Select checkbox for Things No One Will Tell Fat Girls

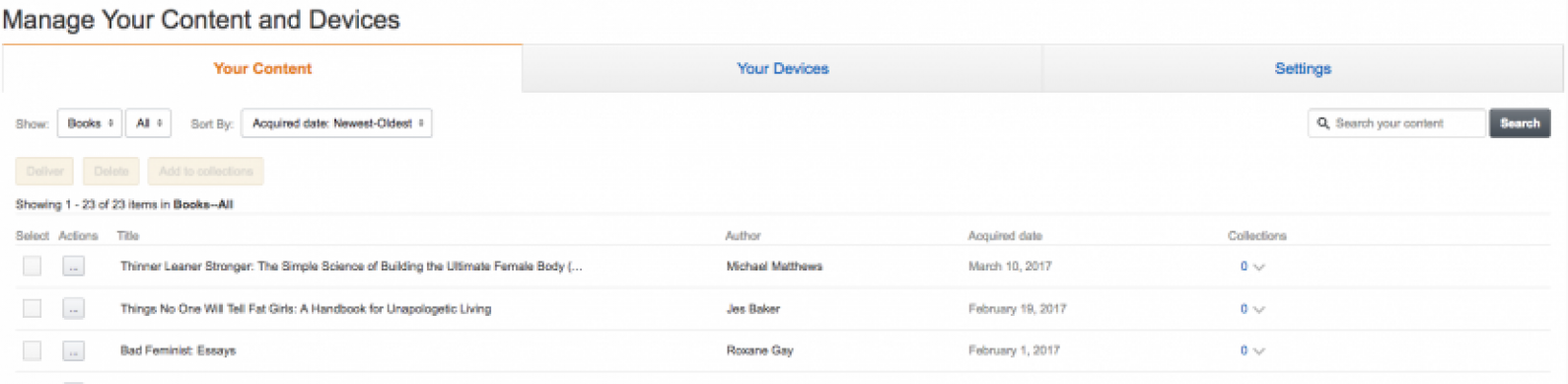click(33, 309)
